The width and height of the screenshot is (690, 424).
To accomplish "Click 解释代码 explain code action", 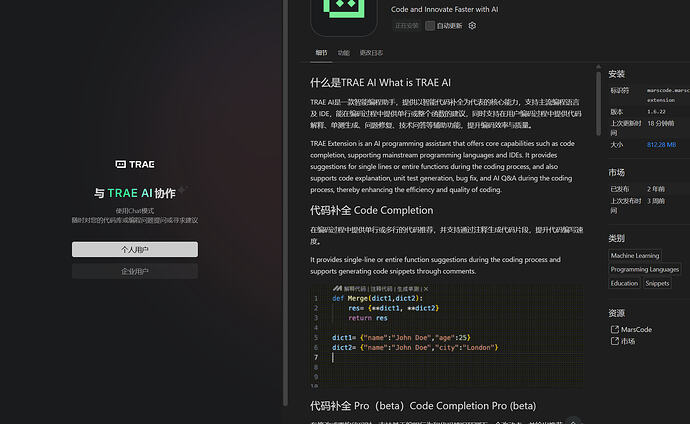I will 355,289.
